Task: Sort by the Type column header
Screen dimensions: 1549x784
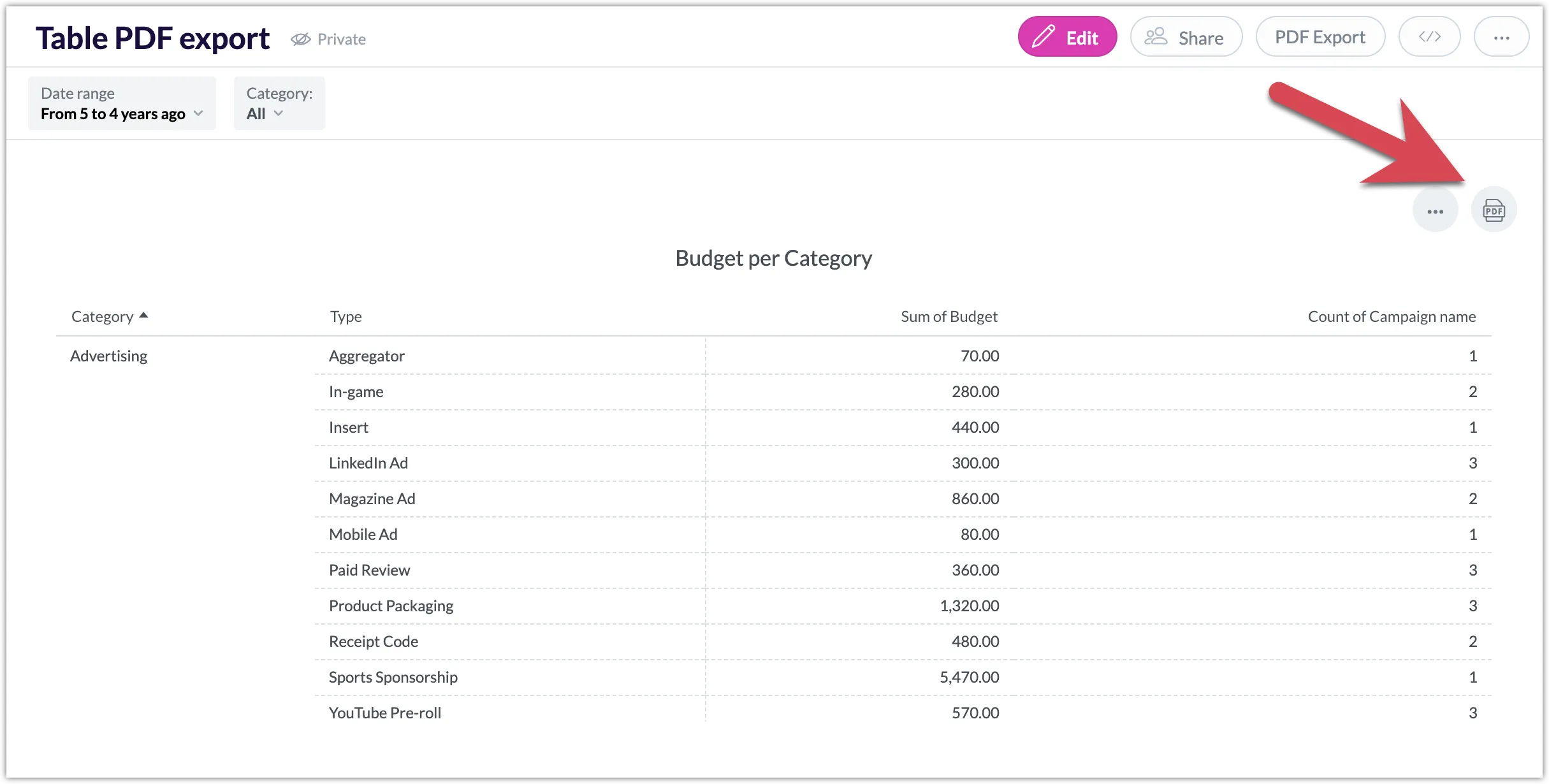Action: [345, 317]
